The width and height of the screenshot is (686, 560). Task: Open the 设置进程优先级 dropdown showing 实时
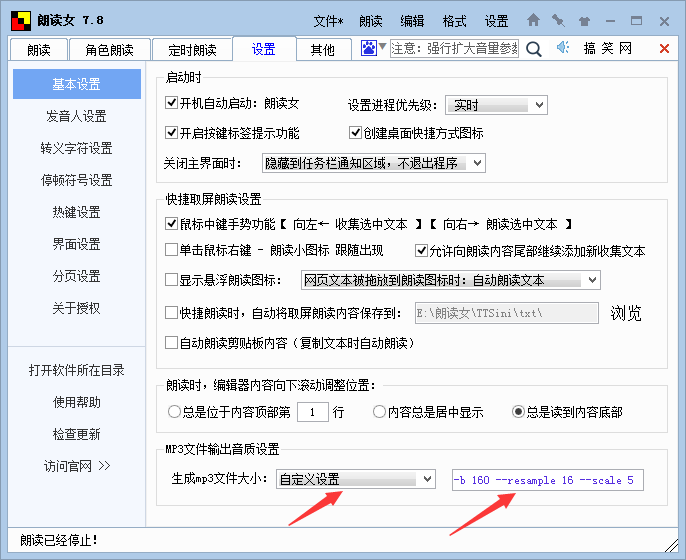tap(496, 105)
